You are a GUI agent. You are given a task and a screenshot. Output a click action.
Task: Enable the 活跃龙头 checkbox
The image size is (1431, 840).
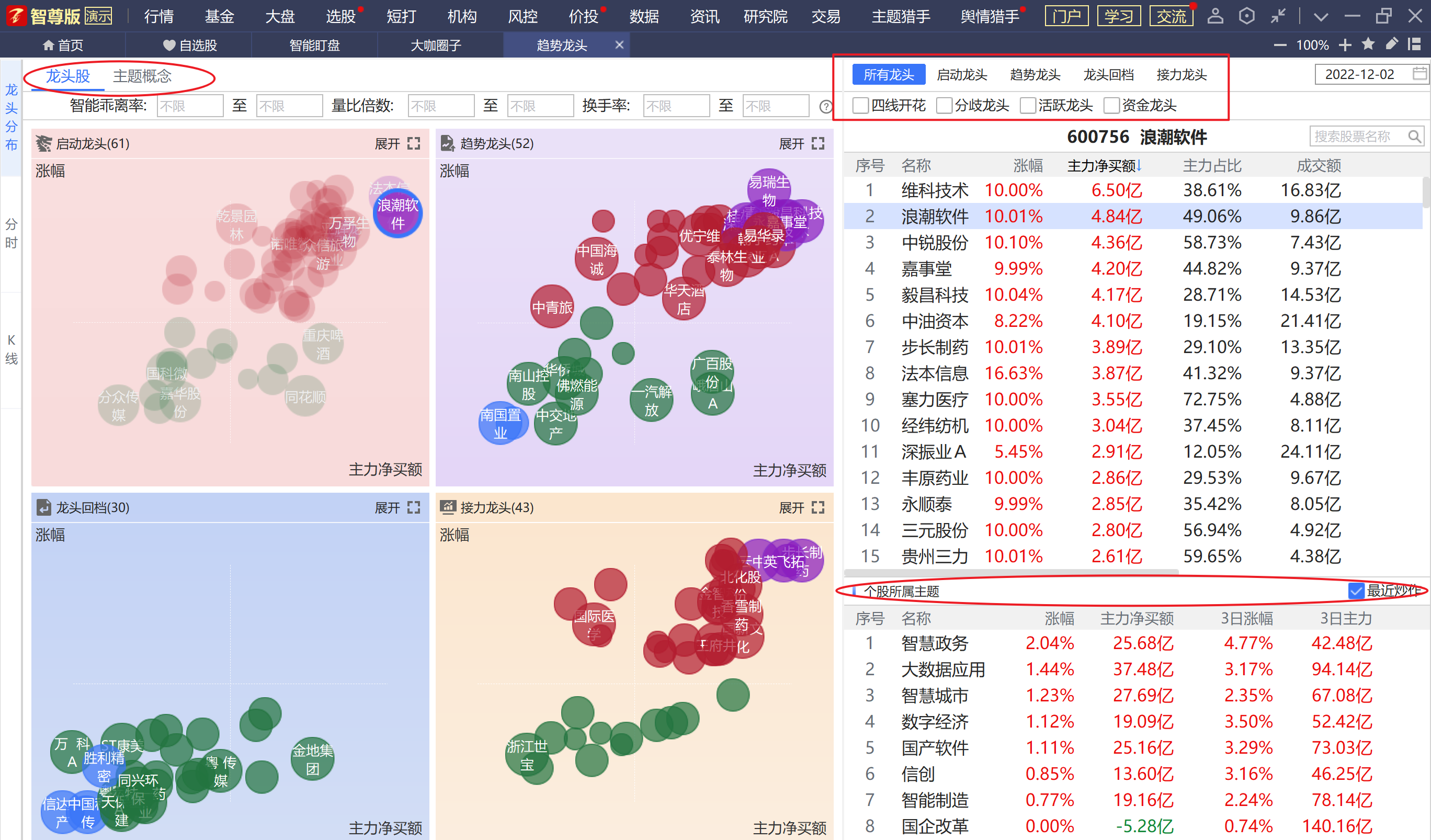[1027, 105]
